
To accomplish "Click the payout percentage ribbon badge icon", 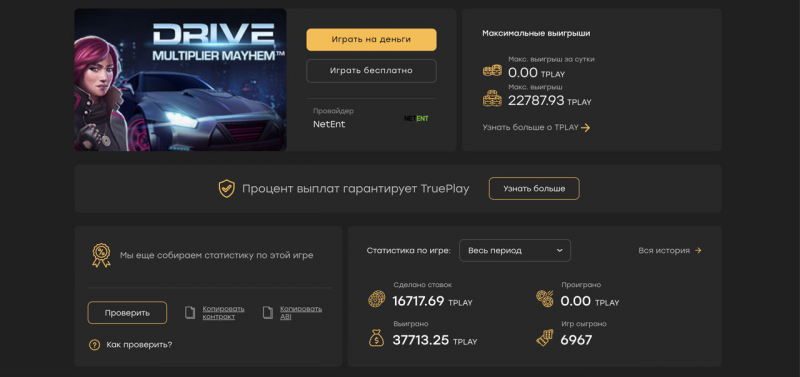I will (101, 255).
